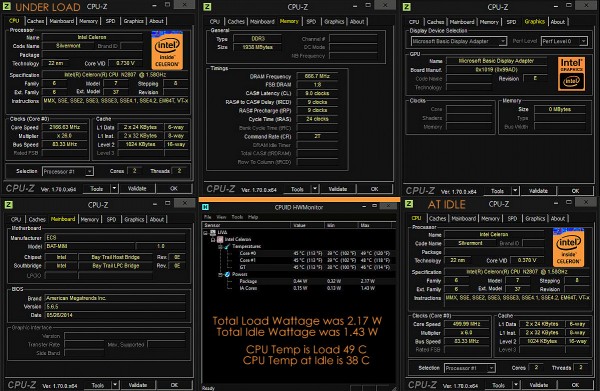Open the Tools dropdown arrow in Graphics window

point(515,191)
